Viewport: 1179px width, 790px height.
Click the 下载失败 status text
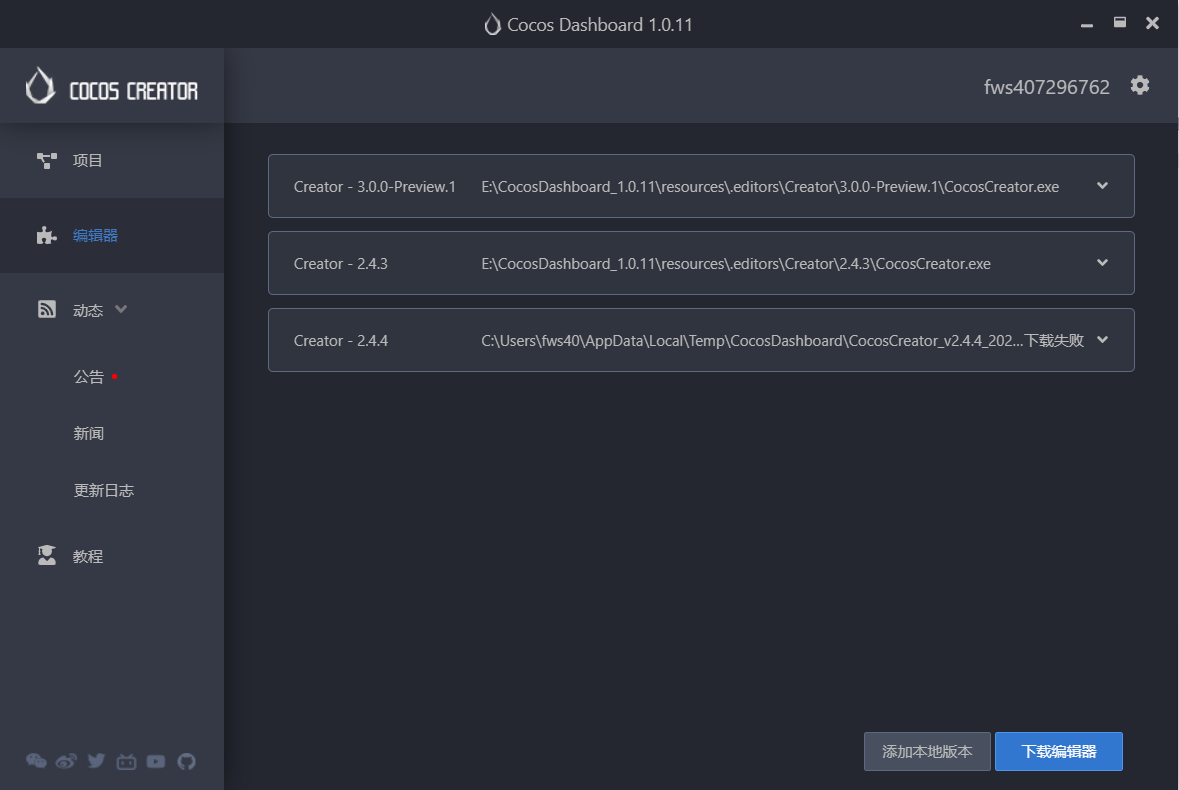[x=1054, y=341]
